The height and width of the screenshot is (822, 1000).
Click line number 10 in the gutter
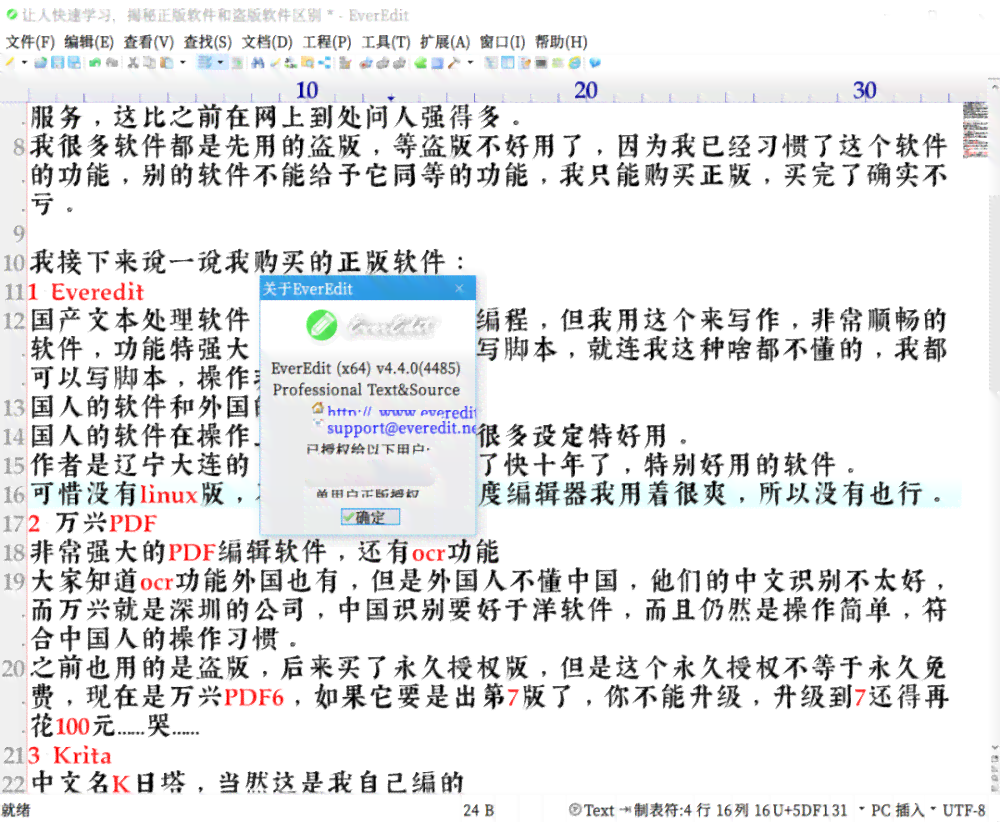[13, 262]
